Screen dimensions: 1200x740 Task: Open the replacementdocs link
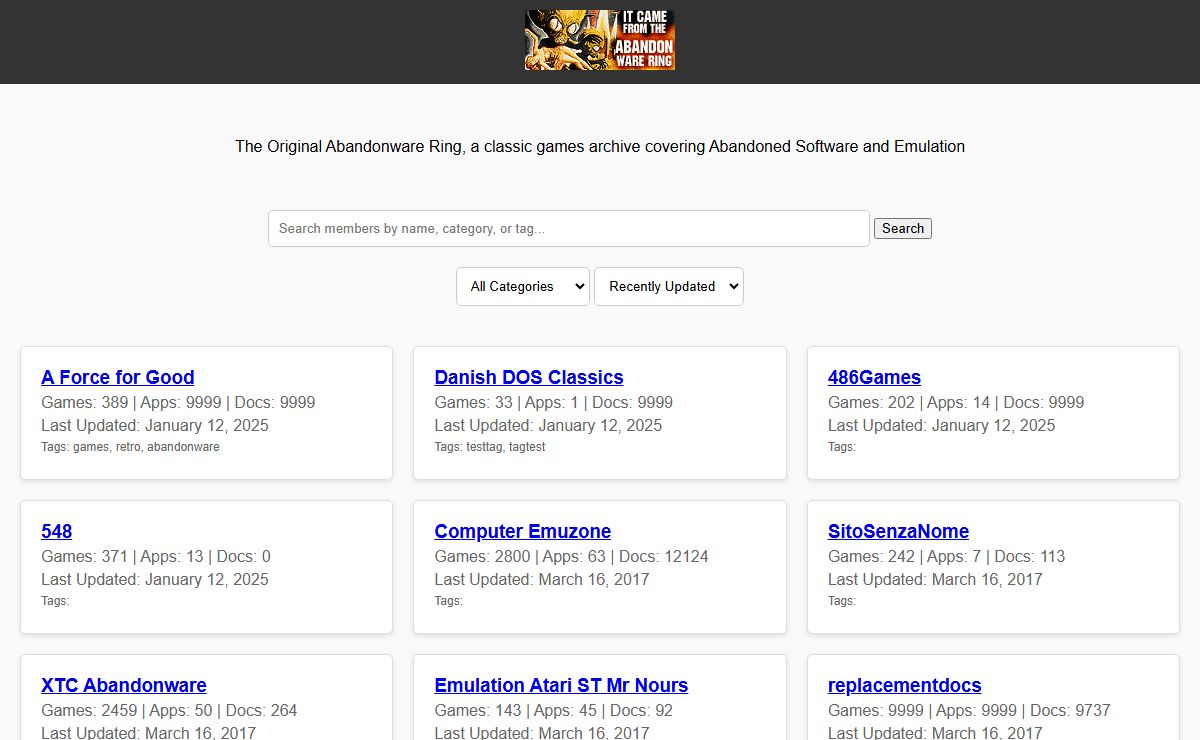tap(904, 685)
